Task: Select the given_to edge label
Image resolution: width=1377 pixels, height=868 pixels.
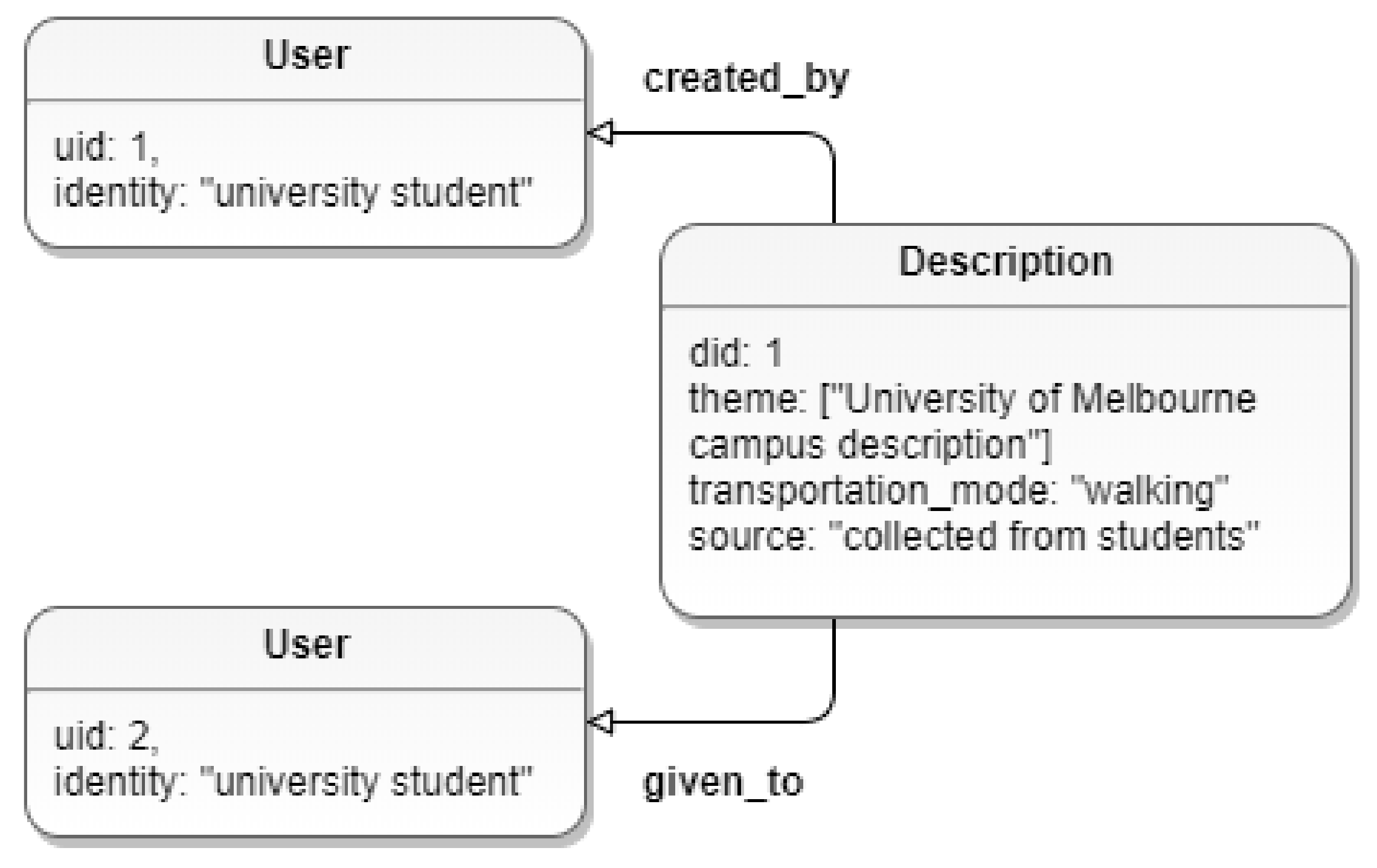Action: click(x=723, y=783)
